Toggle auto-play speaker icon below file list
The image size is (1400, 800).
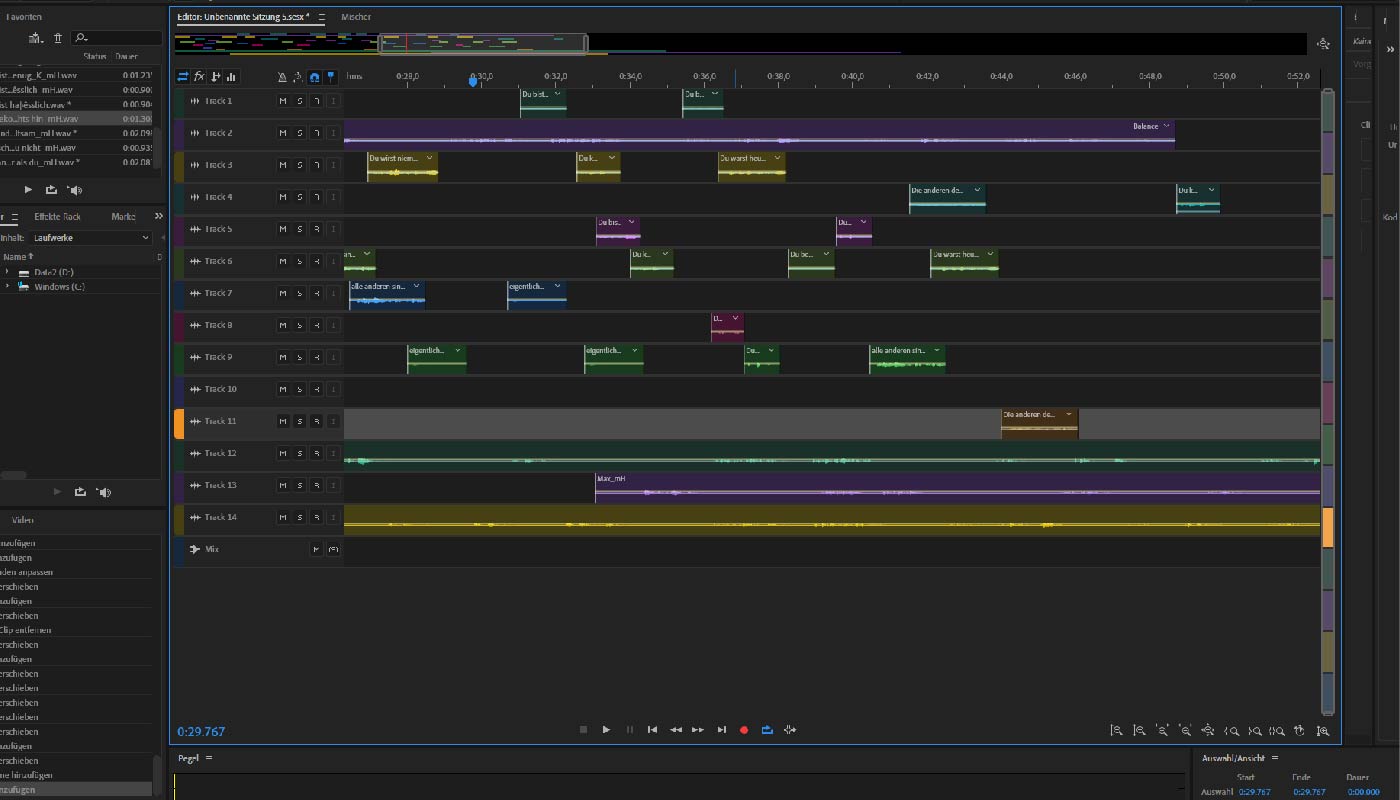point(75,190)
